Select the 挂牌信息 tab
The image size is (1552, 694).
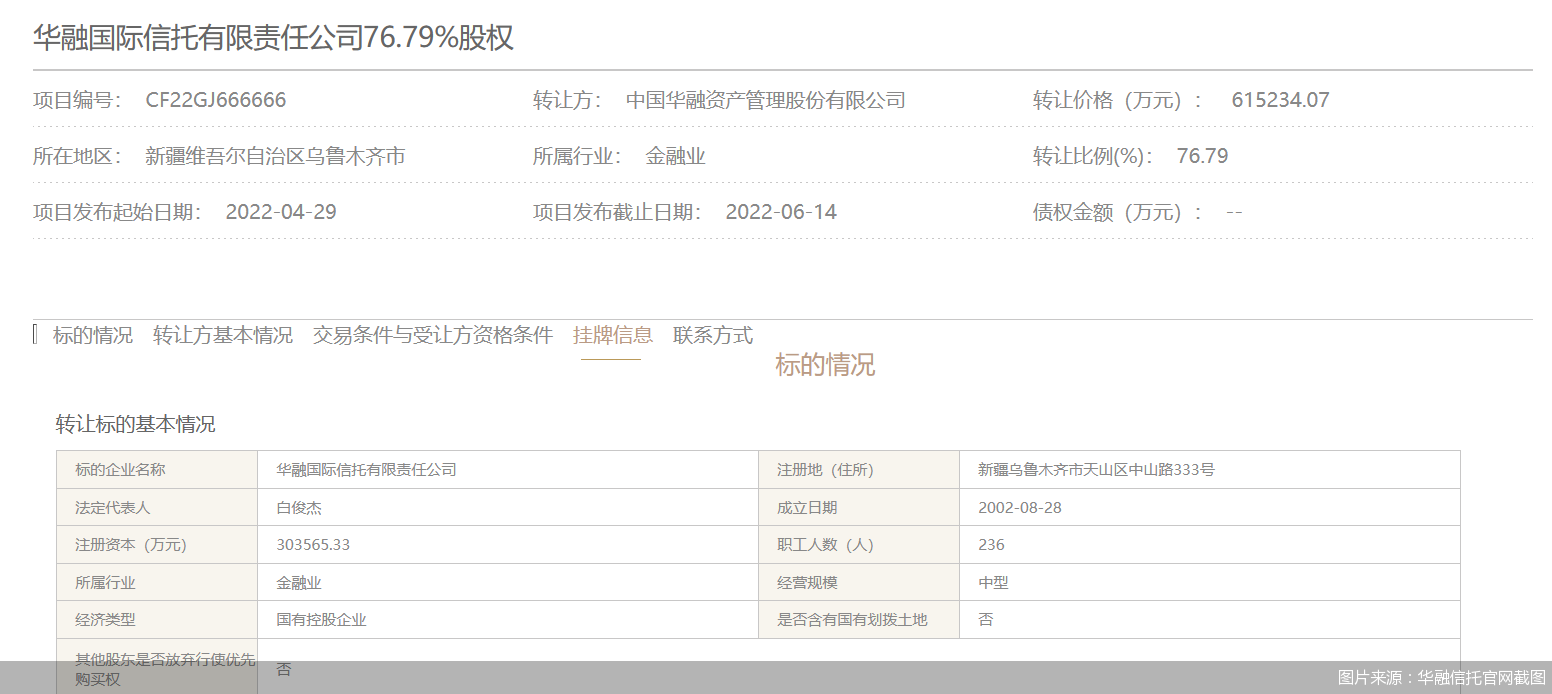tap(613, 336)
